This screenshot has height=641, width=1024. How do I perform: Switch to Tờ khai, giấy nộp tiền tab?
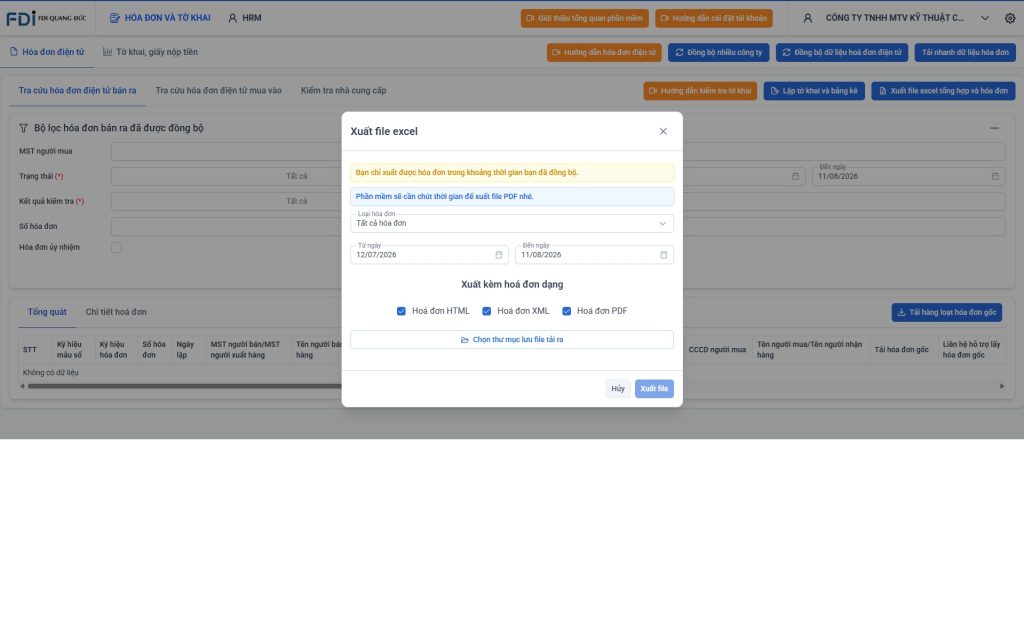click(150, 52)
